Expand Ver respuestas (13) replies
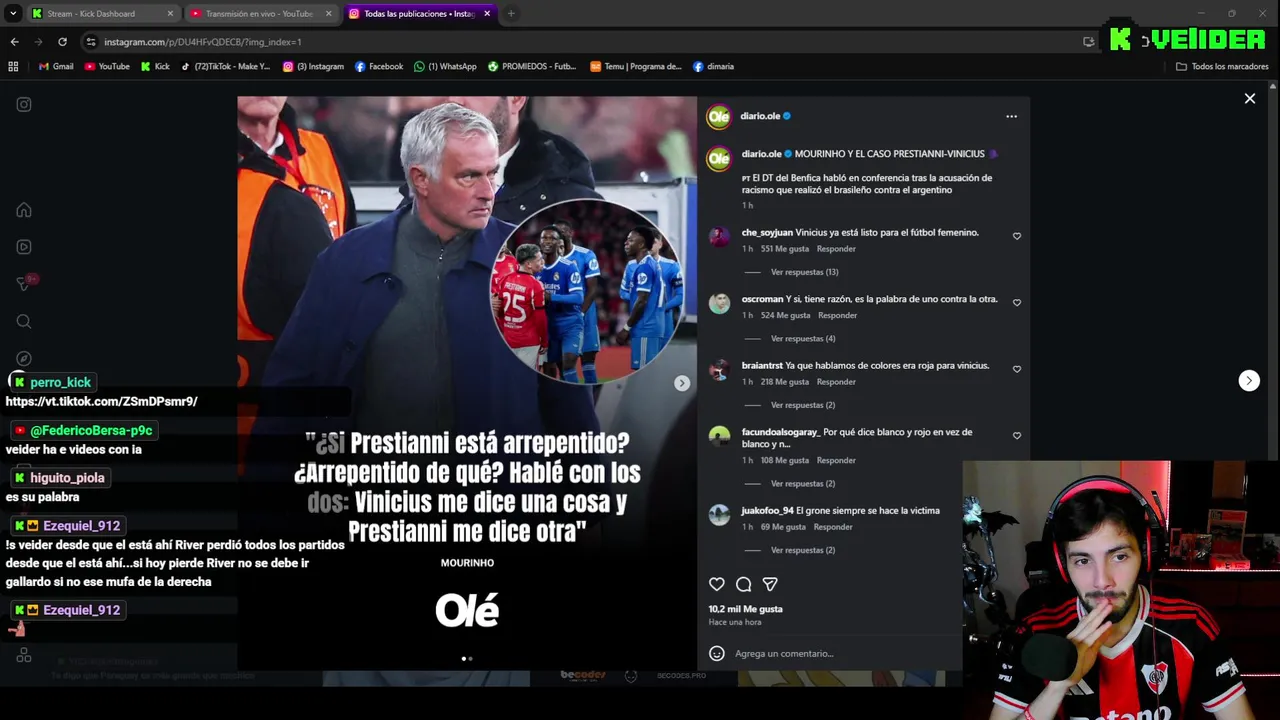 (804, 272)
